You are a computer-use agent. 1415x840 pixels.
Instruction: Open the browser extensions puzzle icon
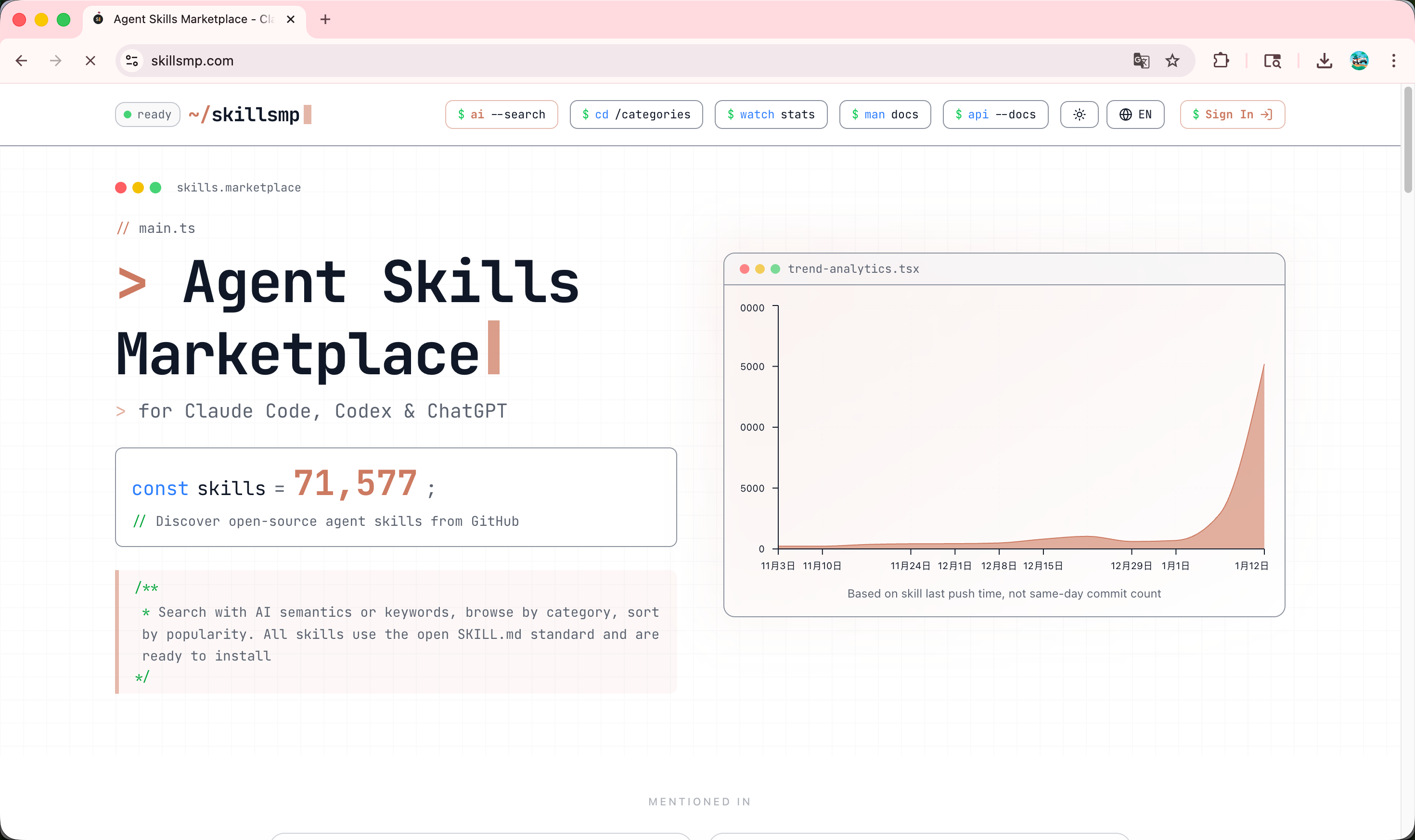coord(1220,61)
